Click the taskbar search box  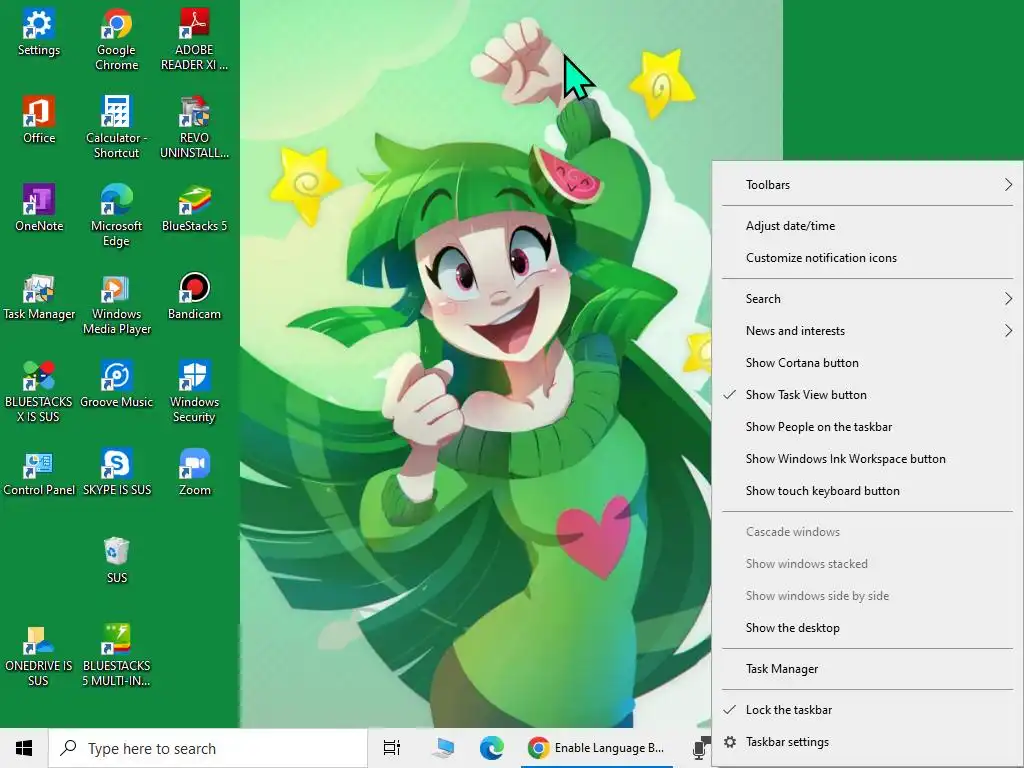[208, 748]
